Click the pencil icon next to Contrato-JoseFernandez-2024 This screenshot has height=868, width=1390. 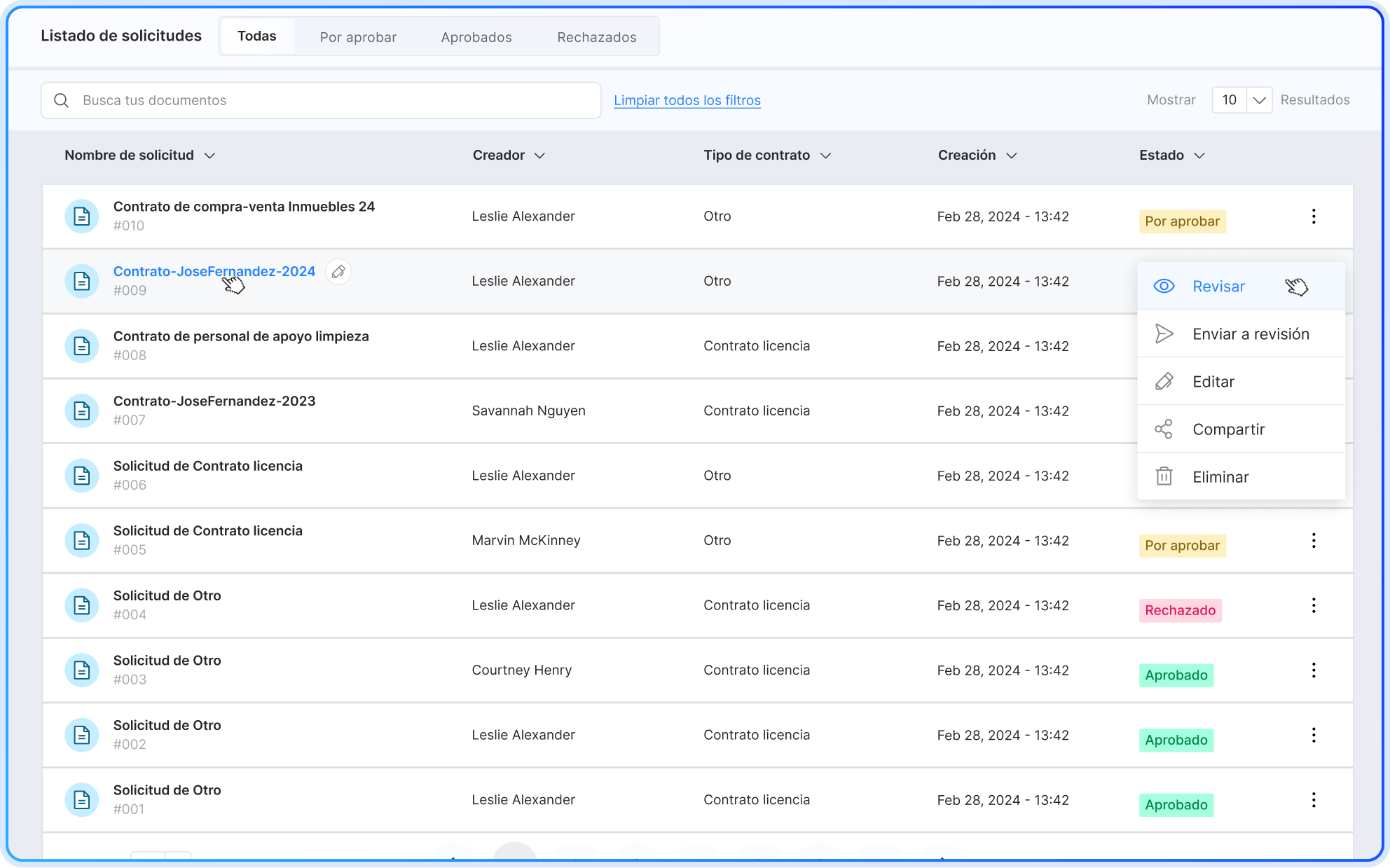[x=338, y=272]
